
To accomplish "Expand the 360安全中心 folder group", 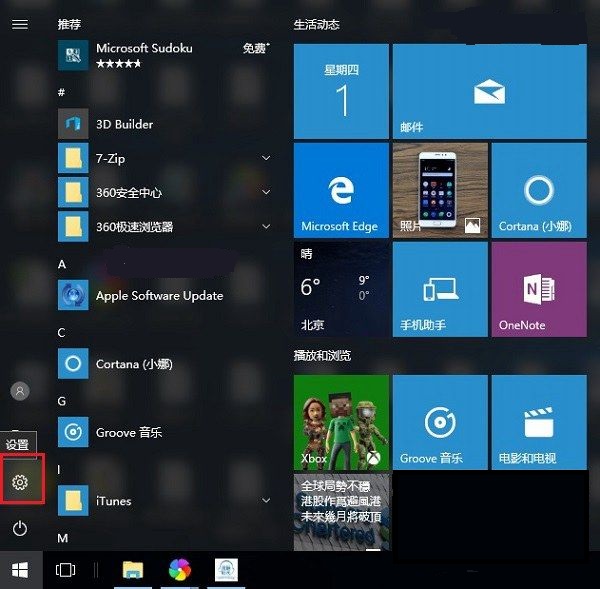I will pos(266,192).
